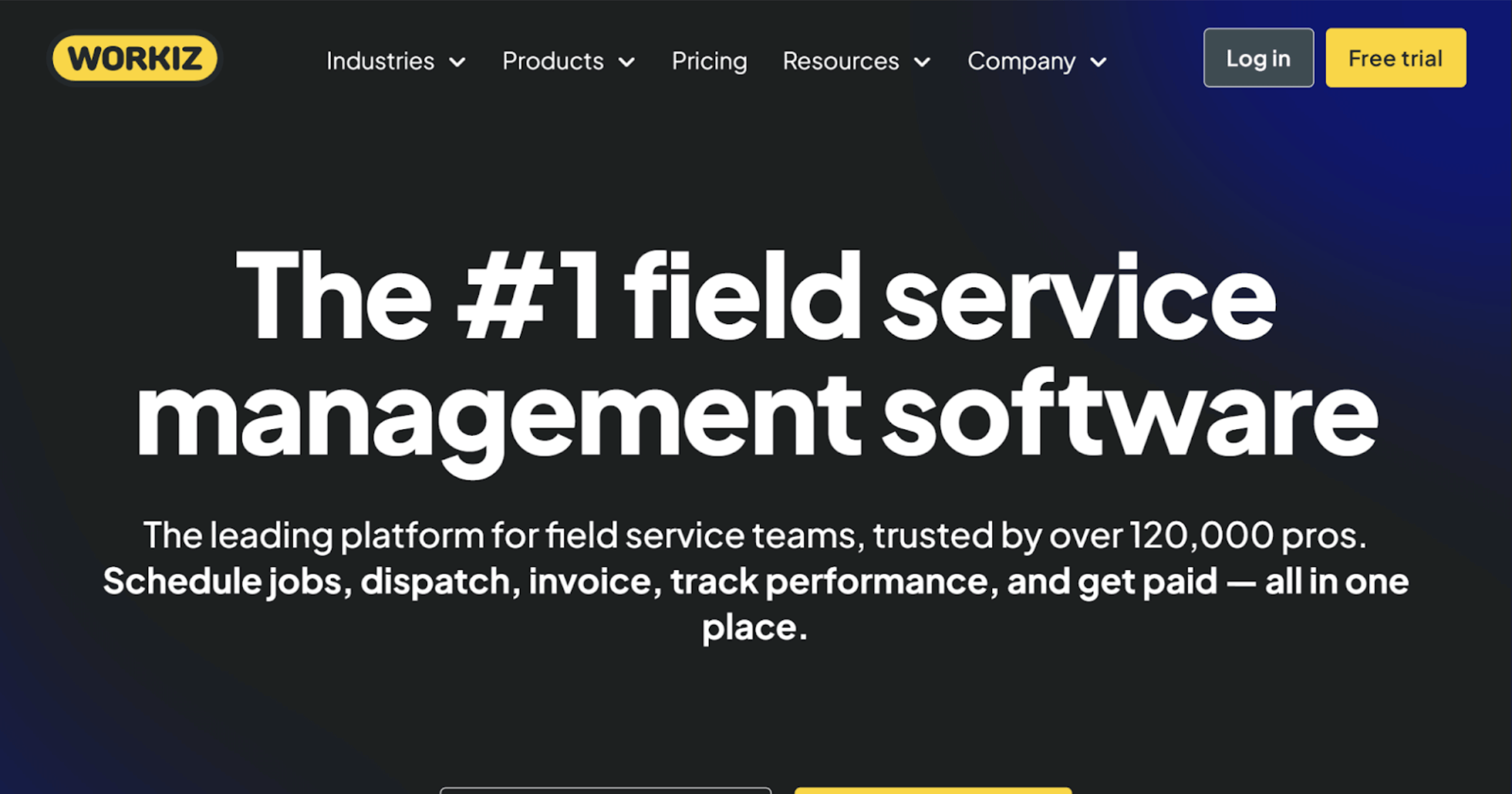Select the Products menu label

(x=553, y=61)
